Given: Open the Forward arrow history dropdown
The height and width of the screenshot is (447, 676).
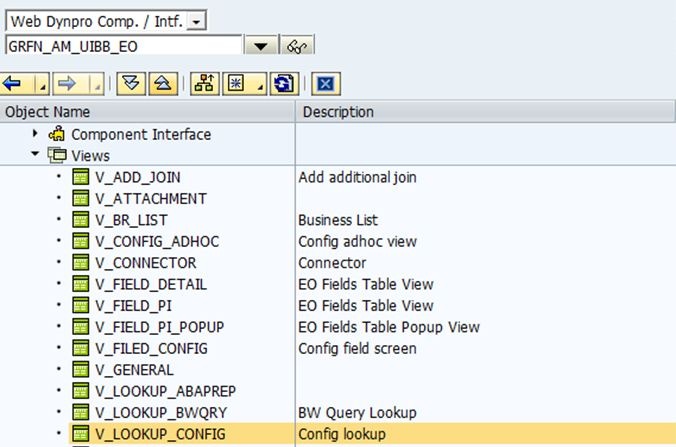Looking at the screenshot, I should (97, 84).
